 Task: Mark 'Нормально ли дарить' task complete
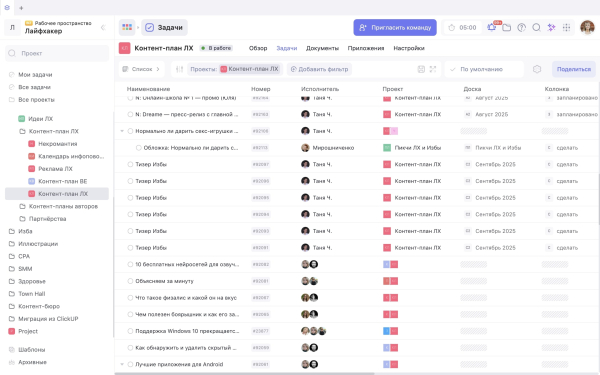[x=130, y=131]
